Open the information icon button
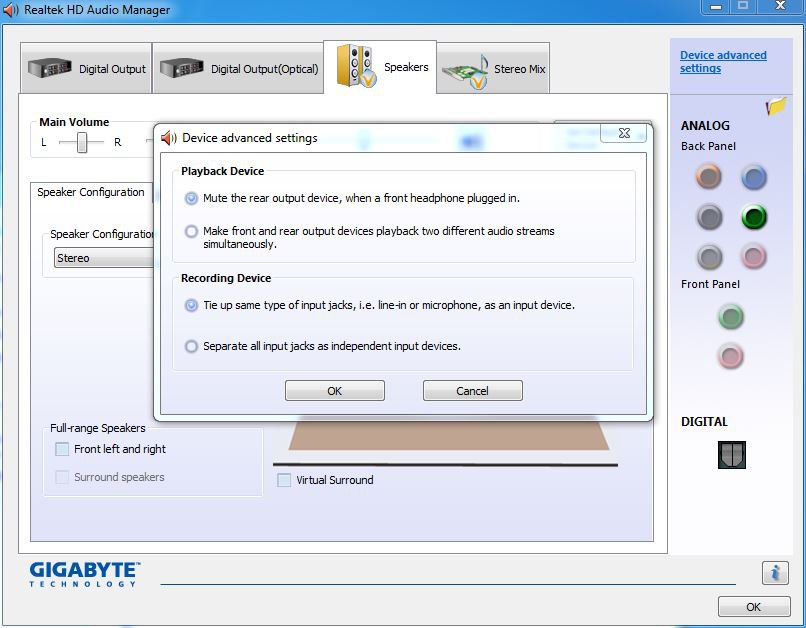806x628 pixels. pos(775,572)
